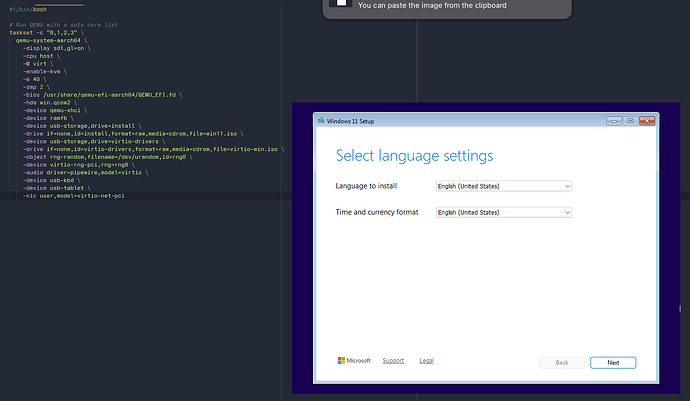
Task: Place cursor on the taskset -c line
Action: [x=47, y=33]
